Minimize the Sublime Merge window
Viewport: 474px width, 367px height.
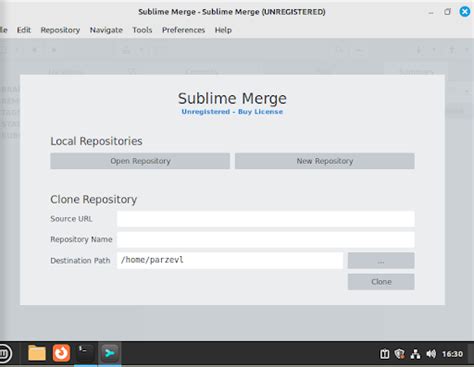point(431,12)
